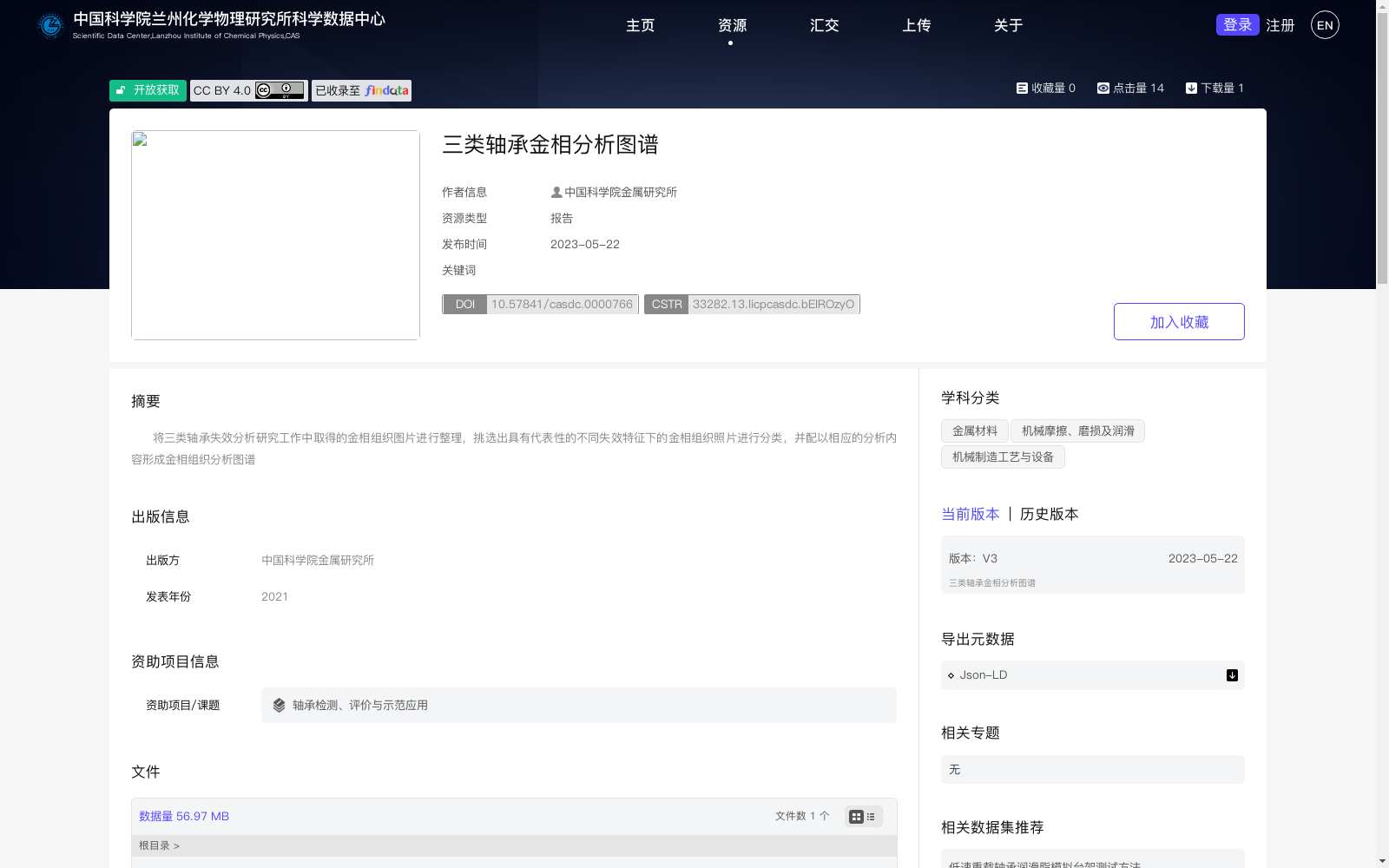Click the CSTR identifier badge

pos(752,304)
